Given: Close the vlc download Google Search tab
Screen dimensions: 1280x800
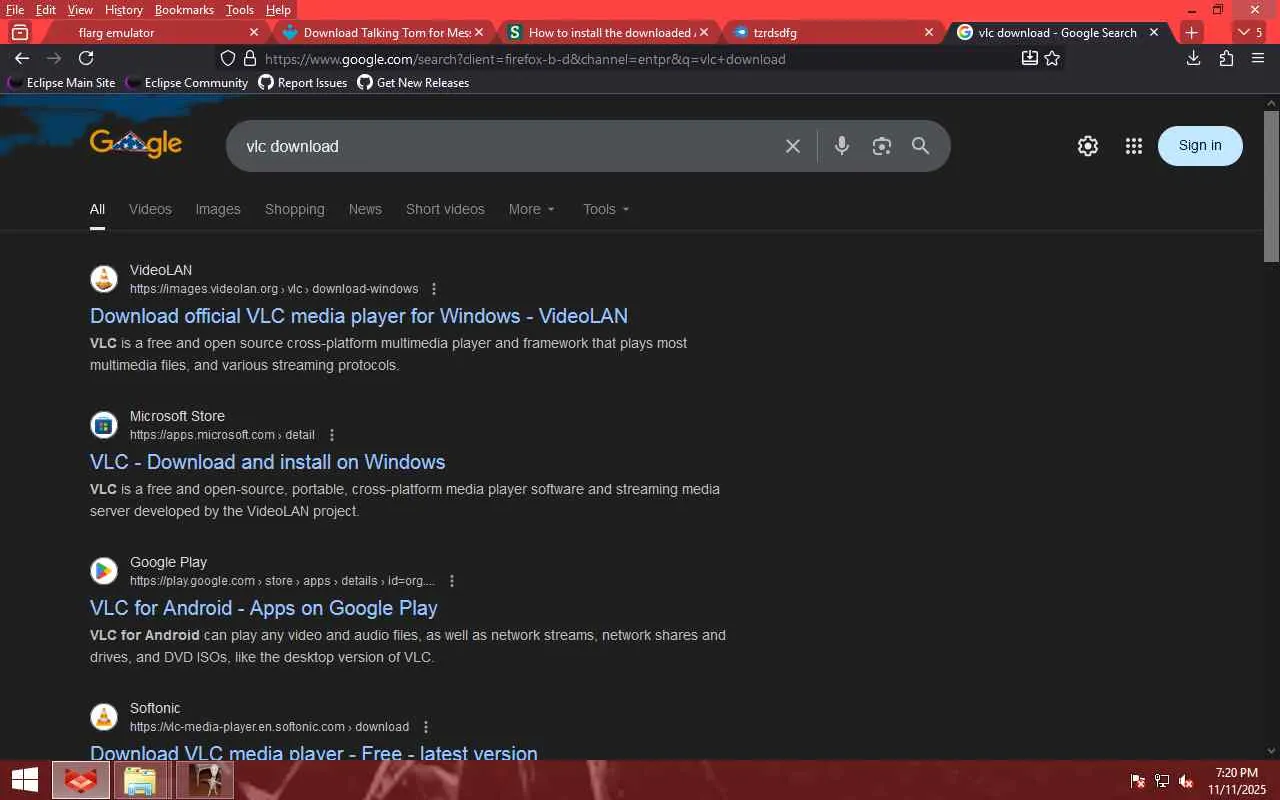Looking at the screenshot, I should click(x=1154, y=32).
